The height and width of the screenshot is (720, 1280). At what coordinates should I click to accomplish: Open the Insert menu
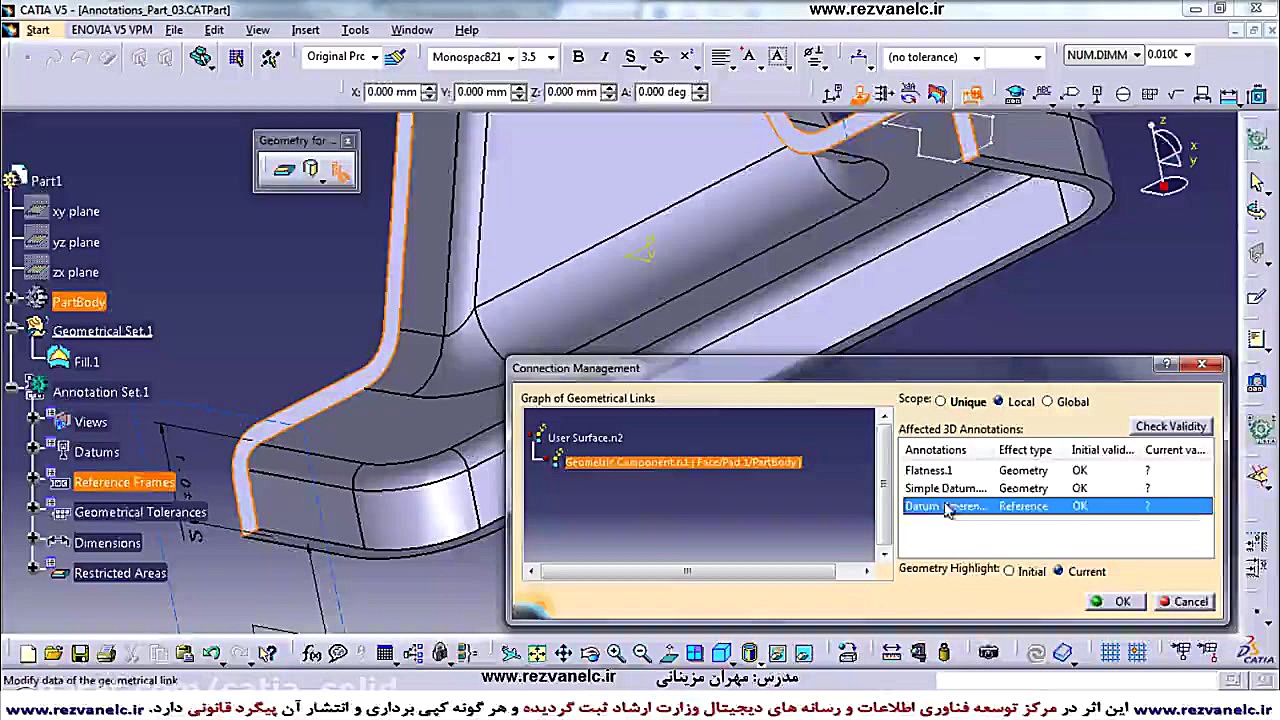pos(305,30)
